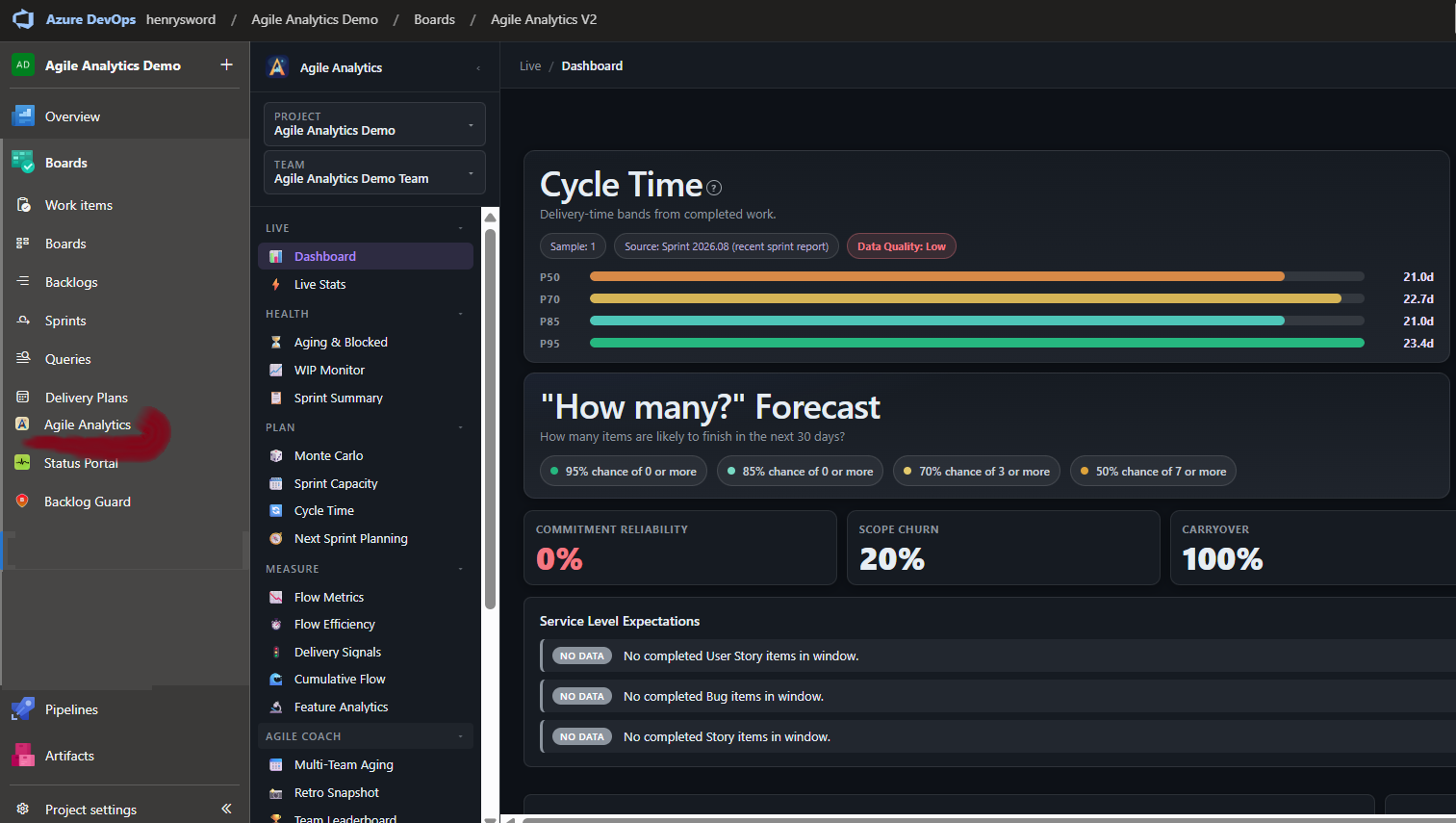Open the TEAM dropdown showing Agile Analytics Demo Team
The height and width of the screenshot is (823, 1456).
coord(374,172)
